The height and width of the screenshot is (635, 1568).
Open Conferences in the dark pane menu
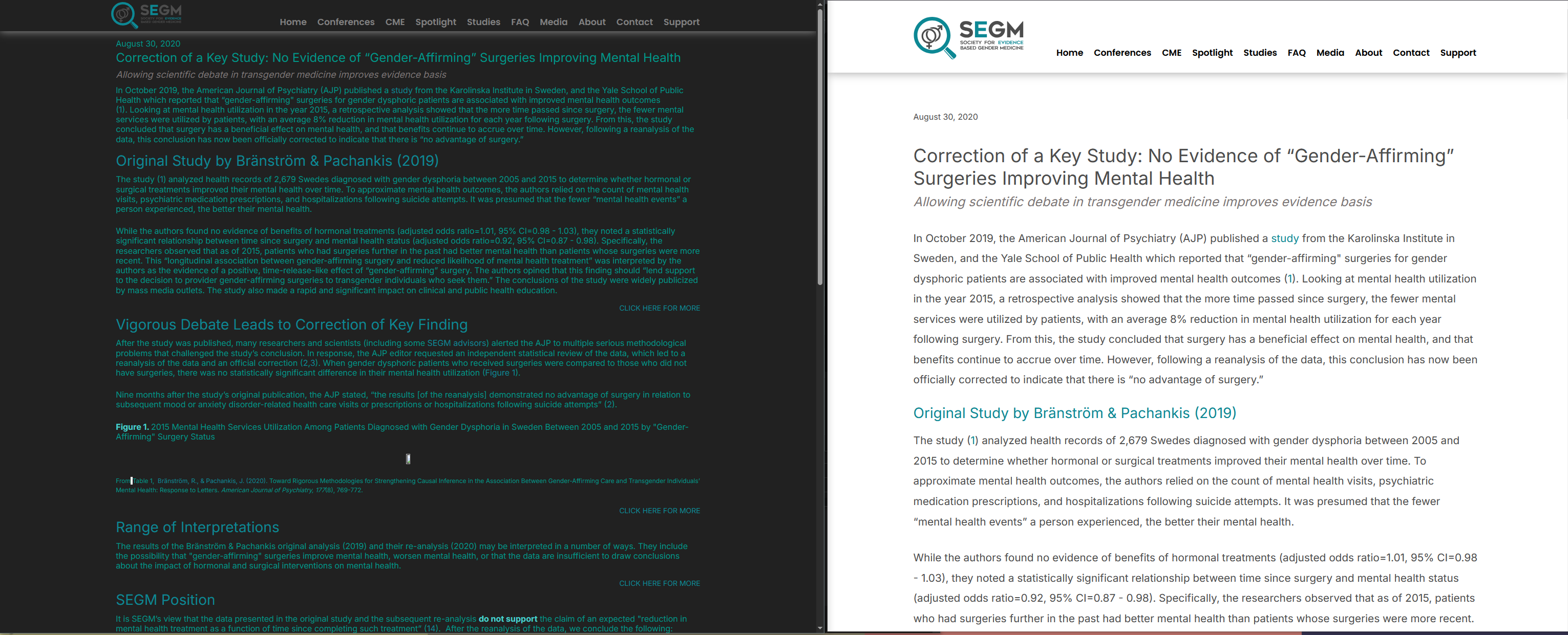[345, 22]
